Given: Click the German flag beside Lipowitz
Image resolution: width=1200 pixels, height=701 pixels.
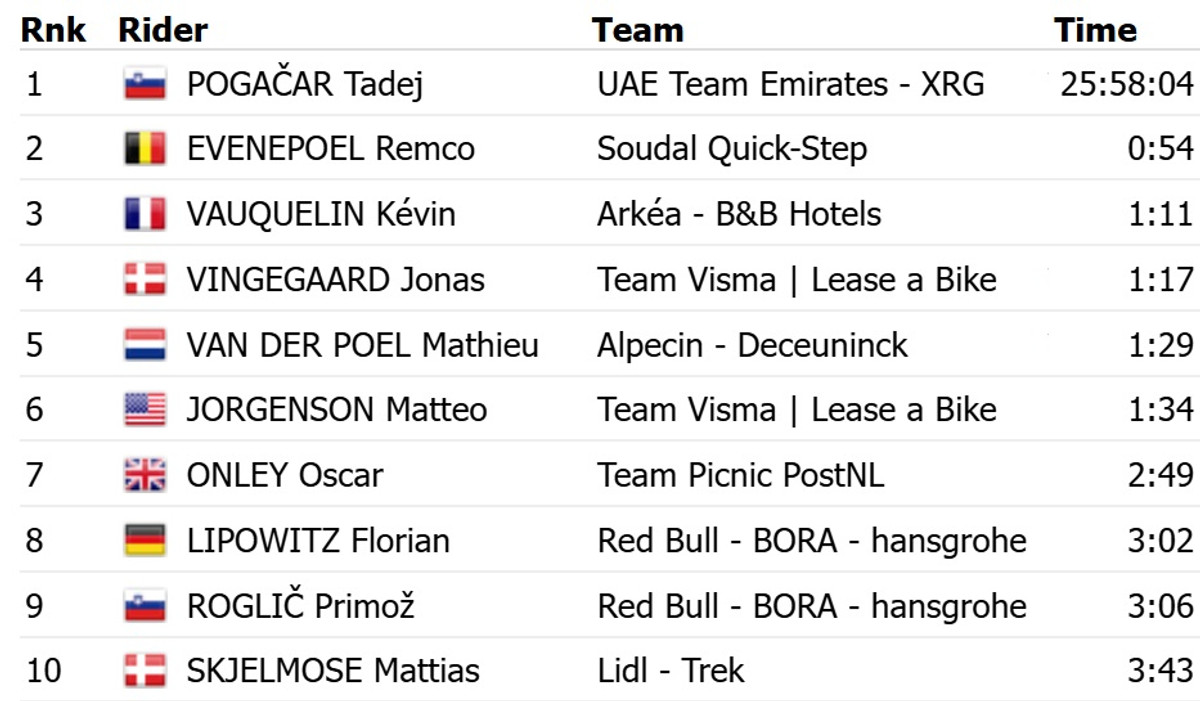Looking at the screenshot, I should point(145,541).
